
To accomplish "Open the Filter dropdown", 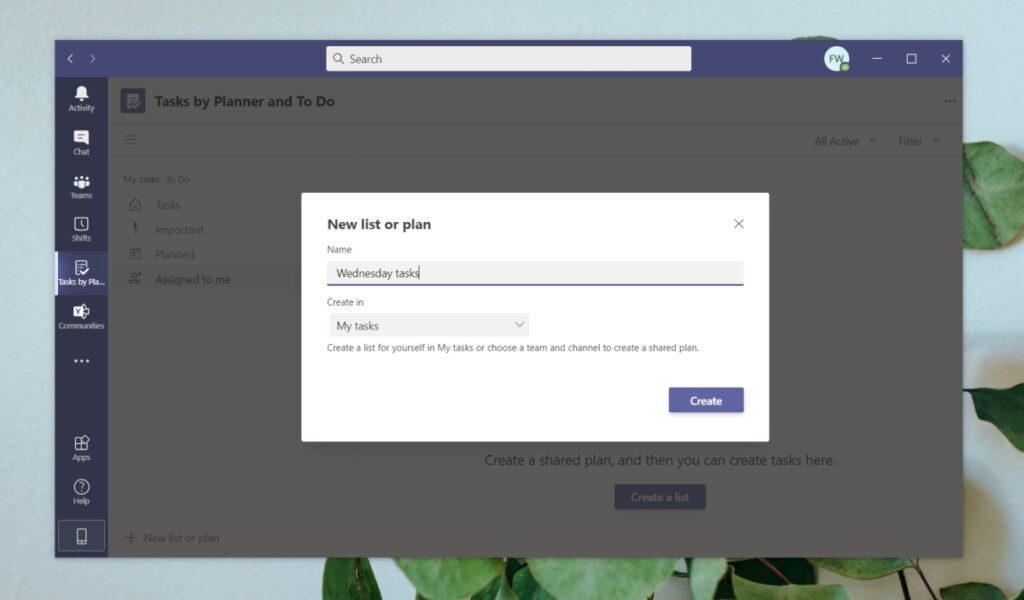I will (917, 141).
